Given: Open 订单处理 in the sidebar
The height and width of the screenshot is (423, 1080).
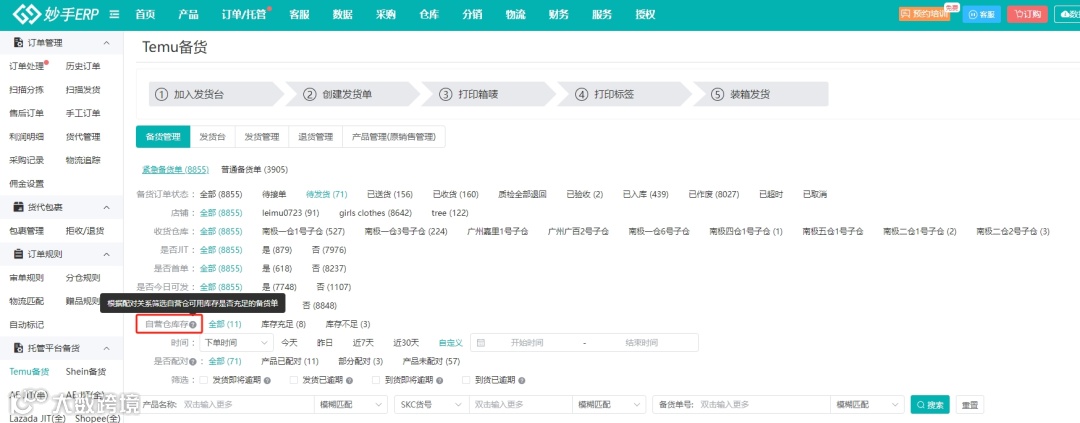Looking at the screenshot, I should (x=27, y=66).
